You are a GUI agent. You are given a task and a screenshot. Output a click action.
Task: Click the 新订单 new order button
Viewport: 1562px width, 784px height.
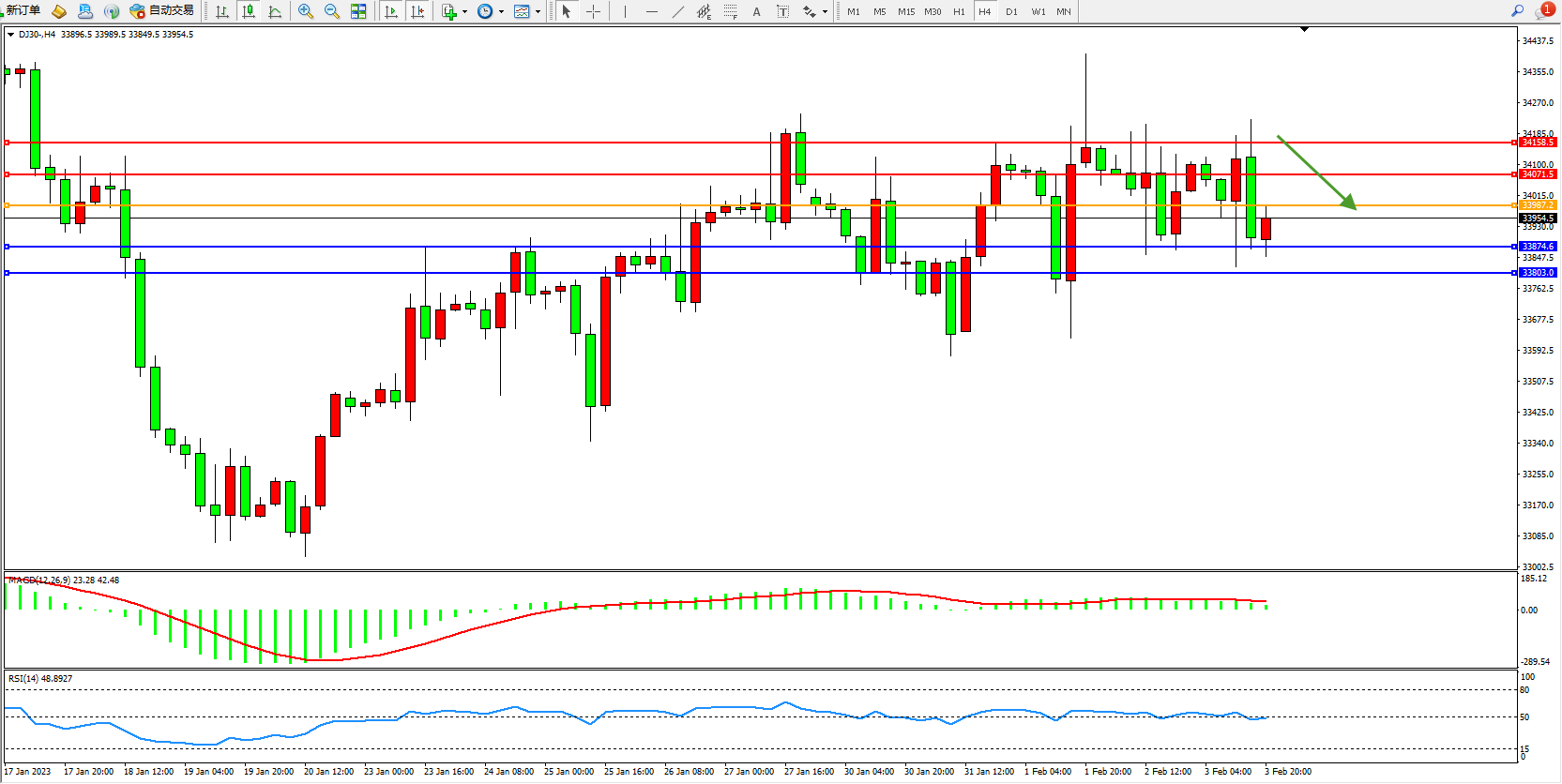(23, 11)
